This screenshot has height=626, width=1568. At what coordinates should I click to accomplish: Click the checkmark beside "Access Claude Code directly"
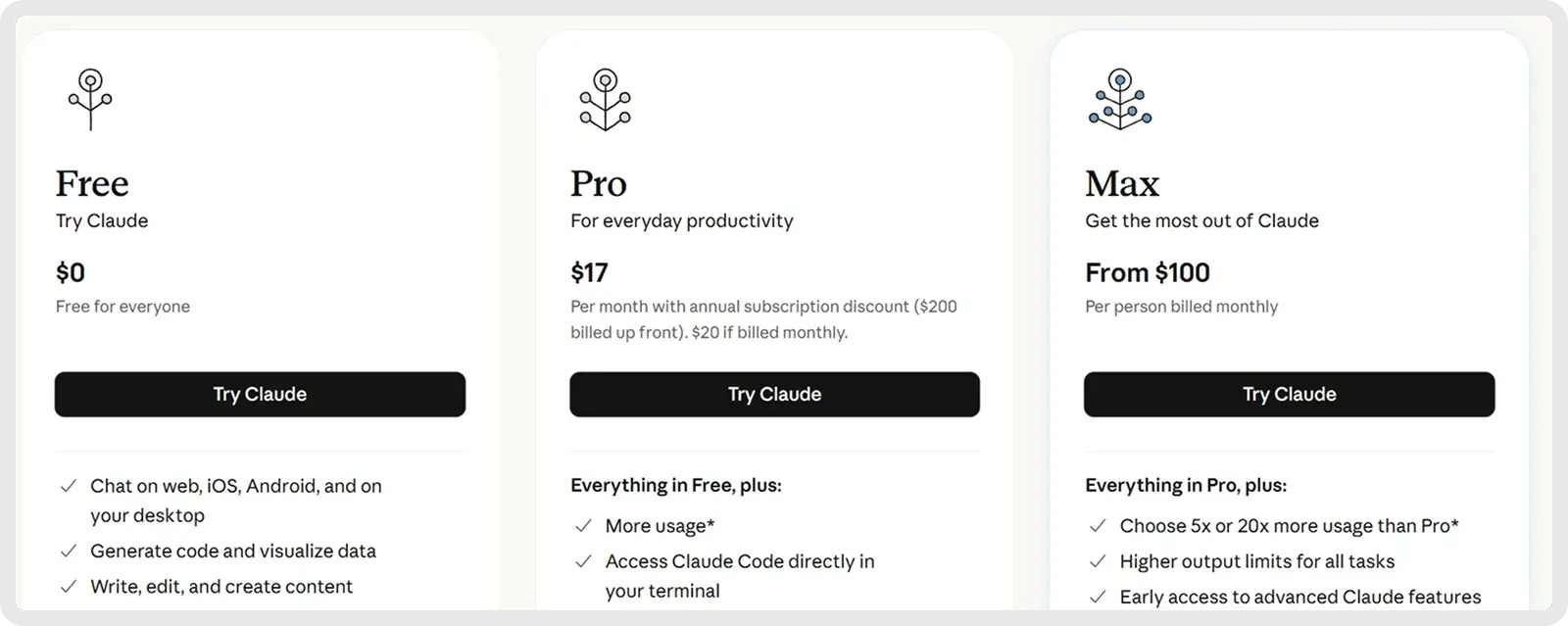(582, 561)
